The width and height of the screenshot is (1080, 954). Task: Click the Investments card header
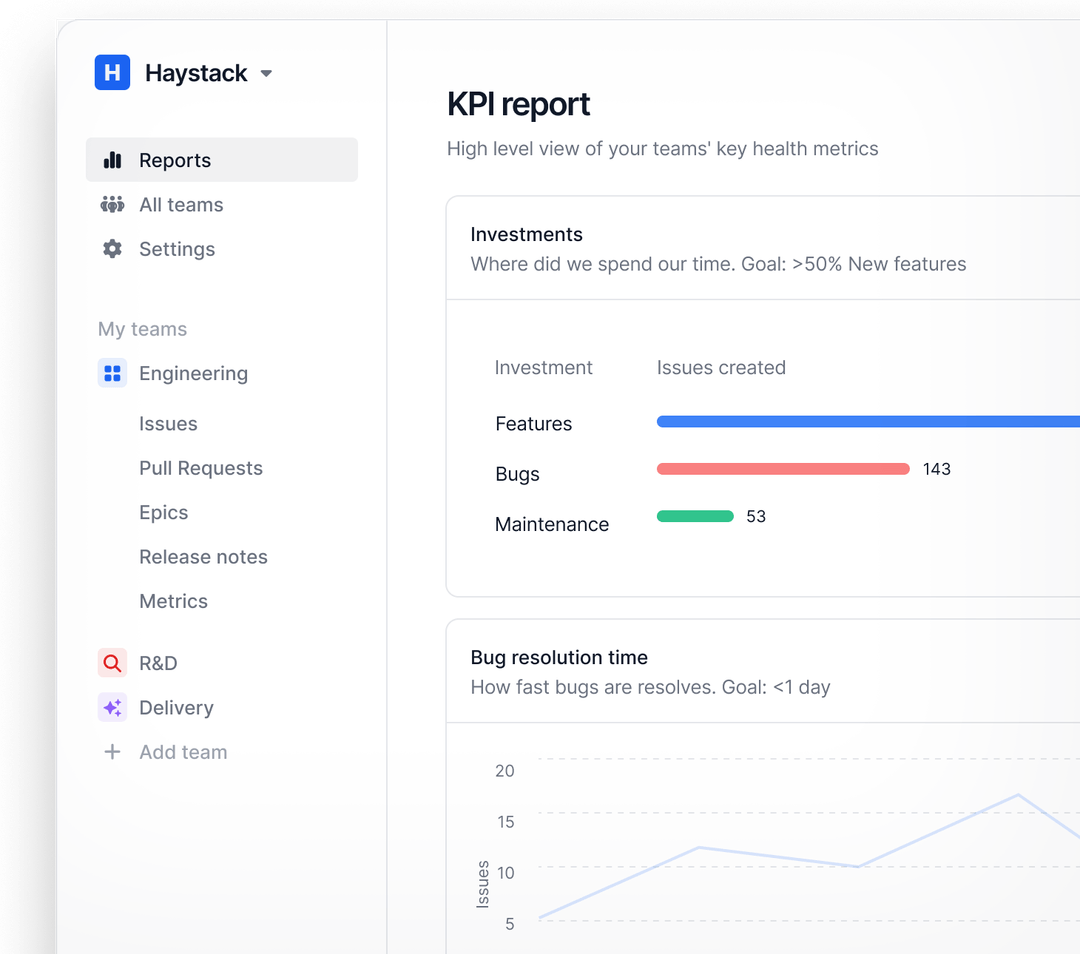(x=527, y=234)
